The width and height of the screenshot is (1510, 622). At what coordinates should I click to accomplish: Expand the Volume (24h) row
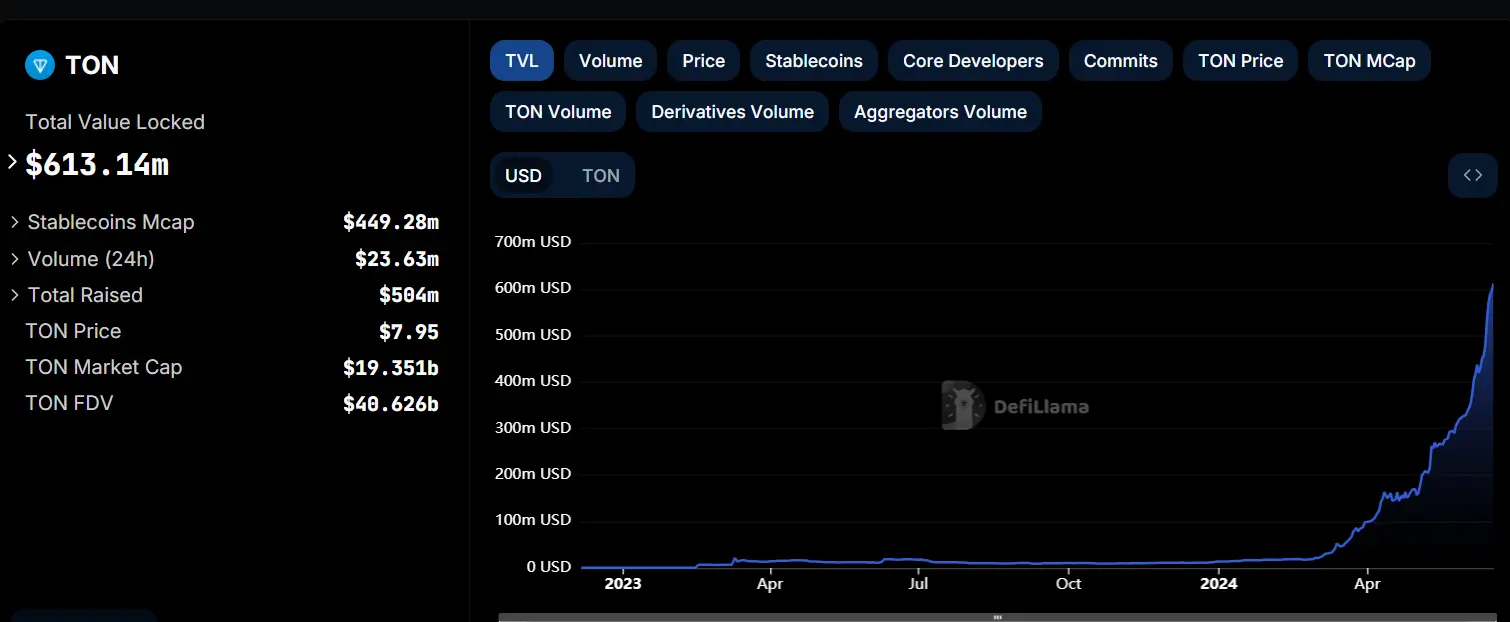[15, 259]
